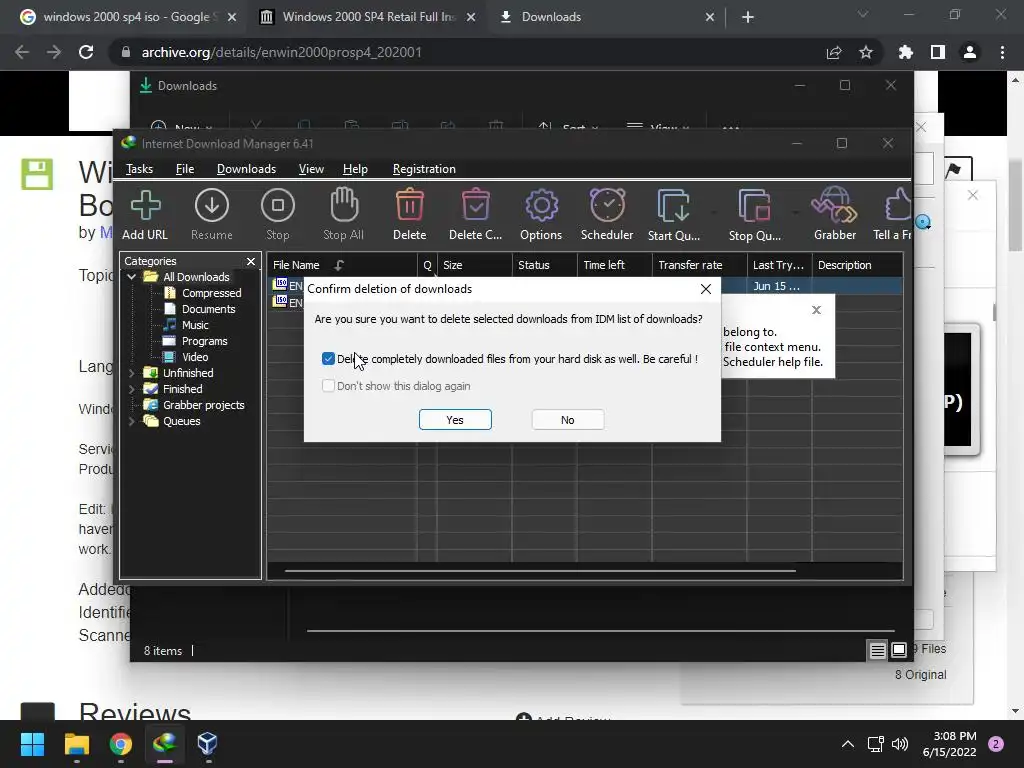The height and width of the screenshot is (768, 1024).
Task: Open the Registration menu
Action: pyautogui.click(x=424, y=169)
